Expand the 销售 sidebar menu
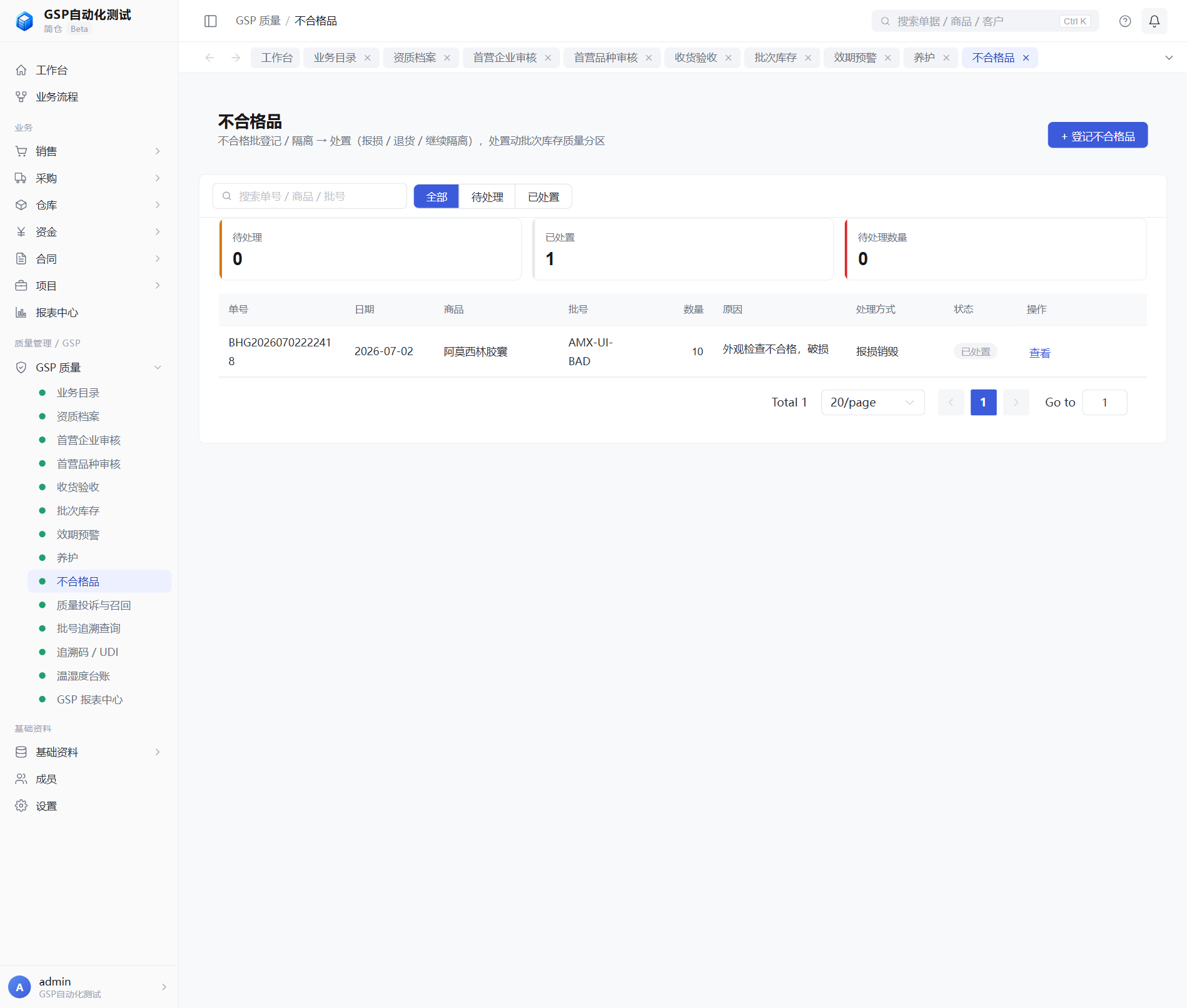 (89, 151)
